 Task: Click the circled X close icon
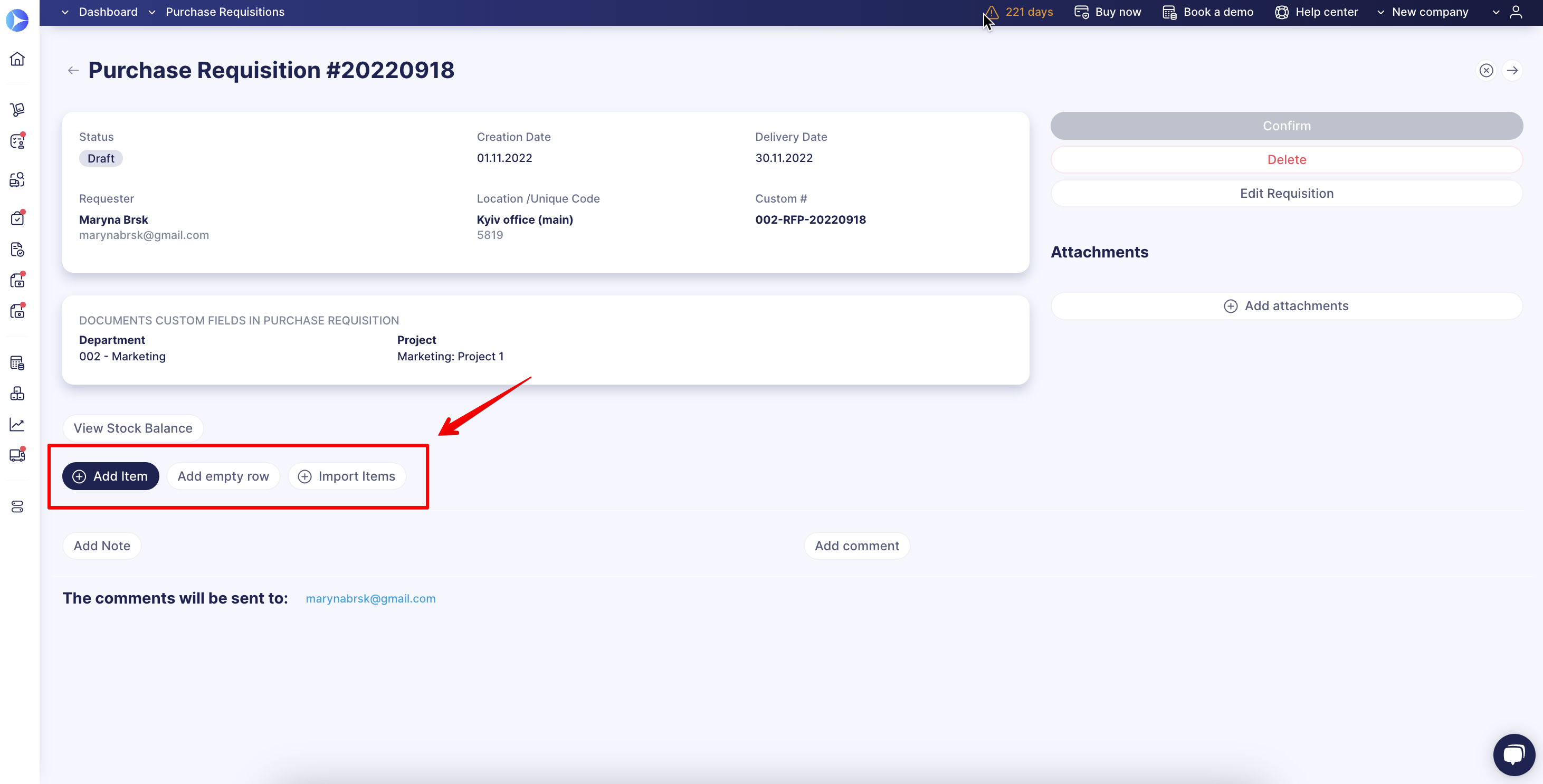point(1486,71)
